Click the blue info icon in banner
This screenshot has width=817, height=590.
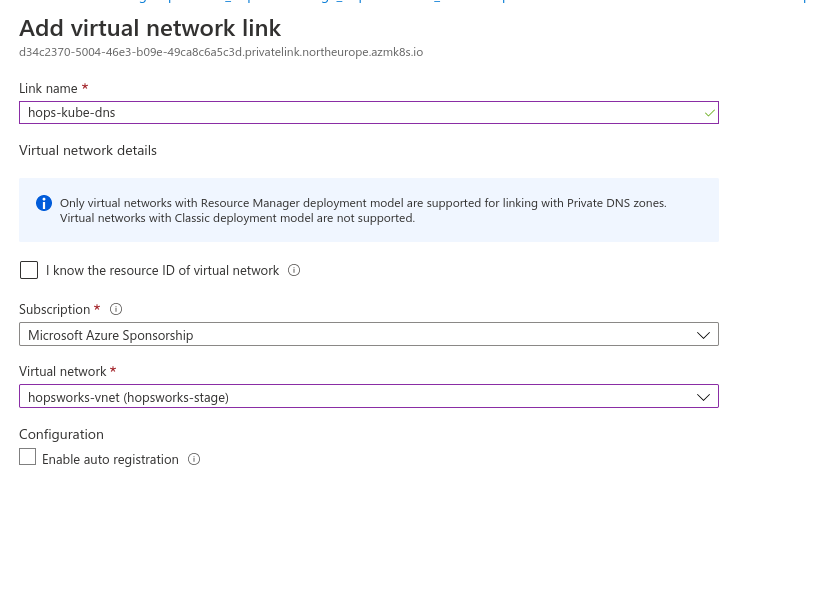coord(44,203)
